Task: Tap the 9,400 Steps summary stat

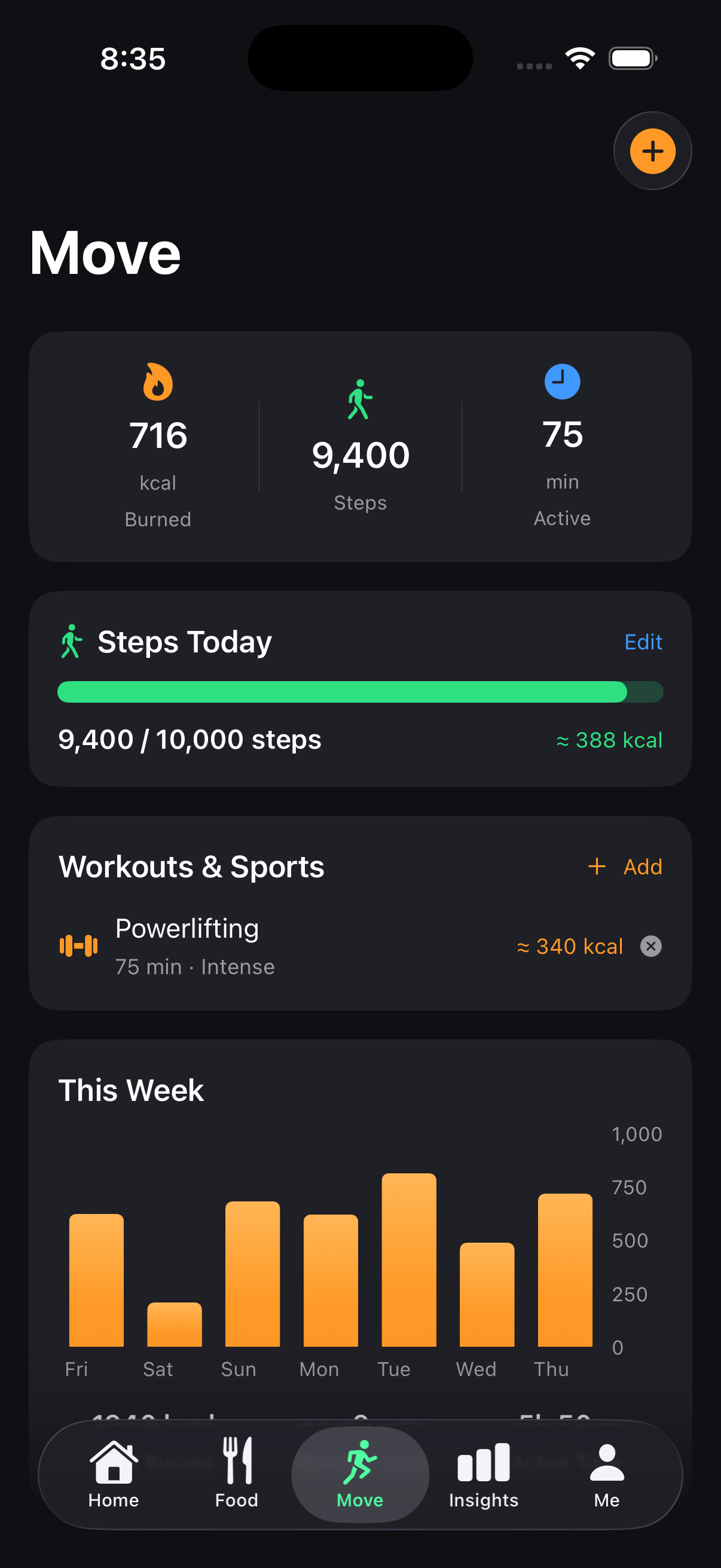Action: click(360, 455)
